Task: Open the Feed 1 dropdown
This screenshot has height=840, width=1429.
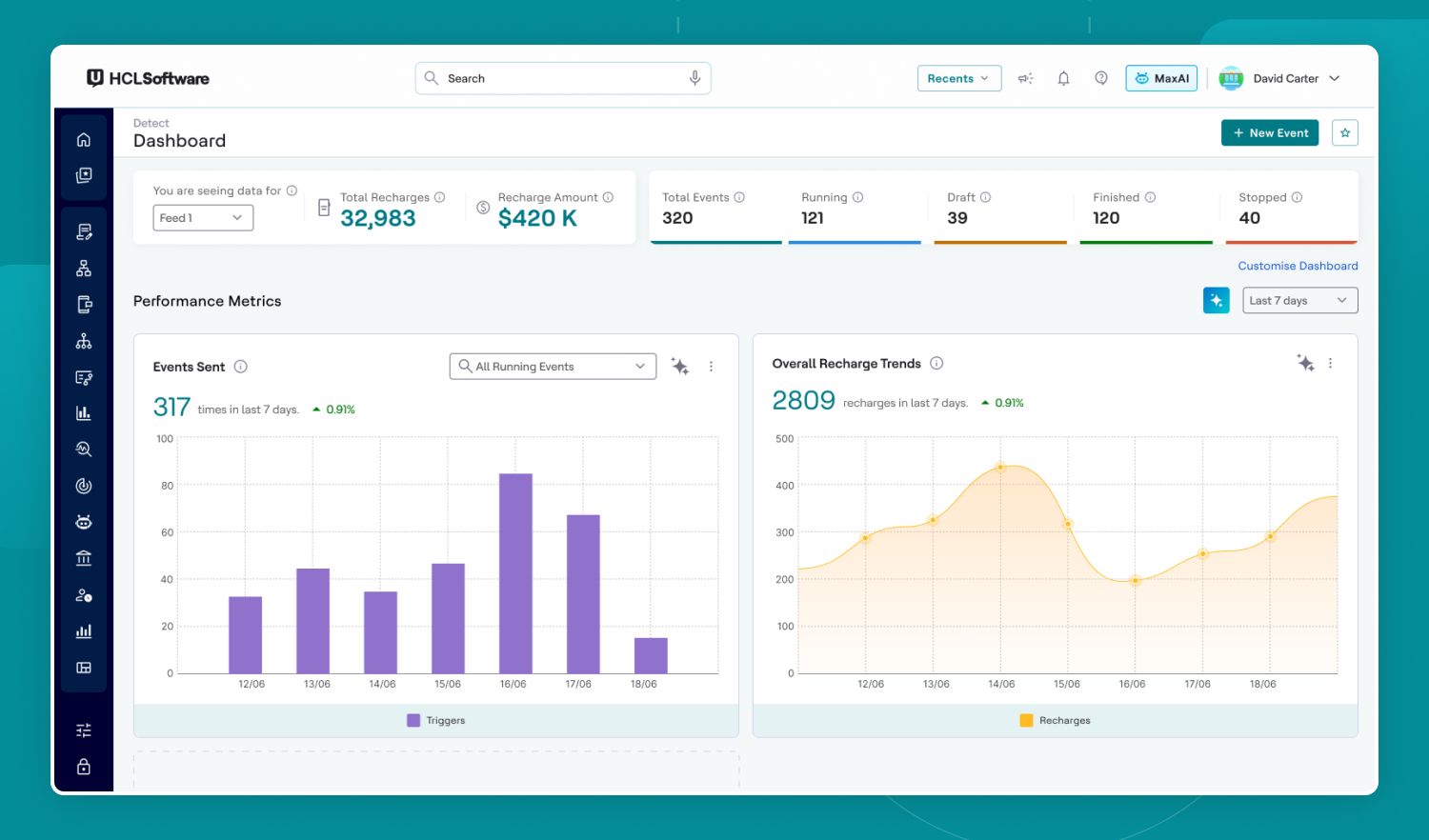Action: click(x=203, y=218)
